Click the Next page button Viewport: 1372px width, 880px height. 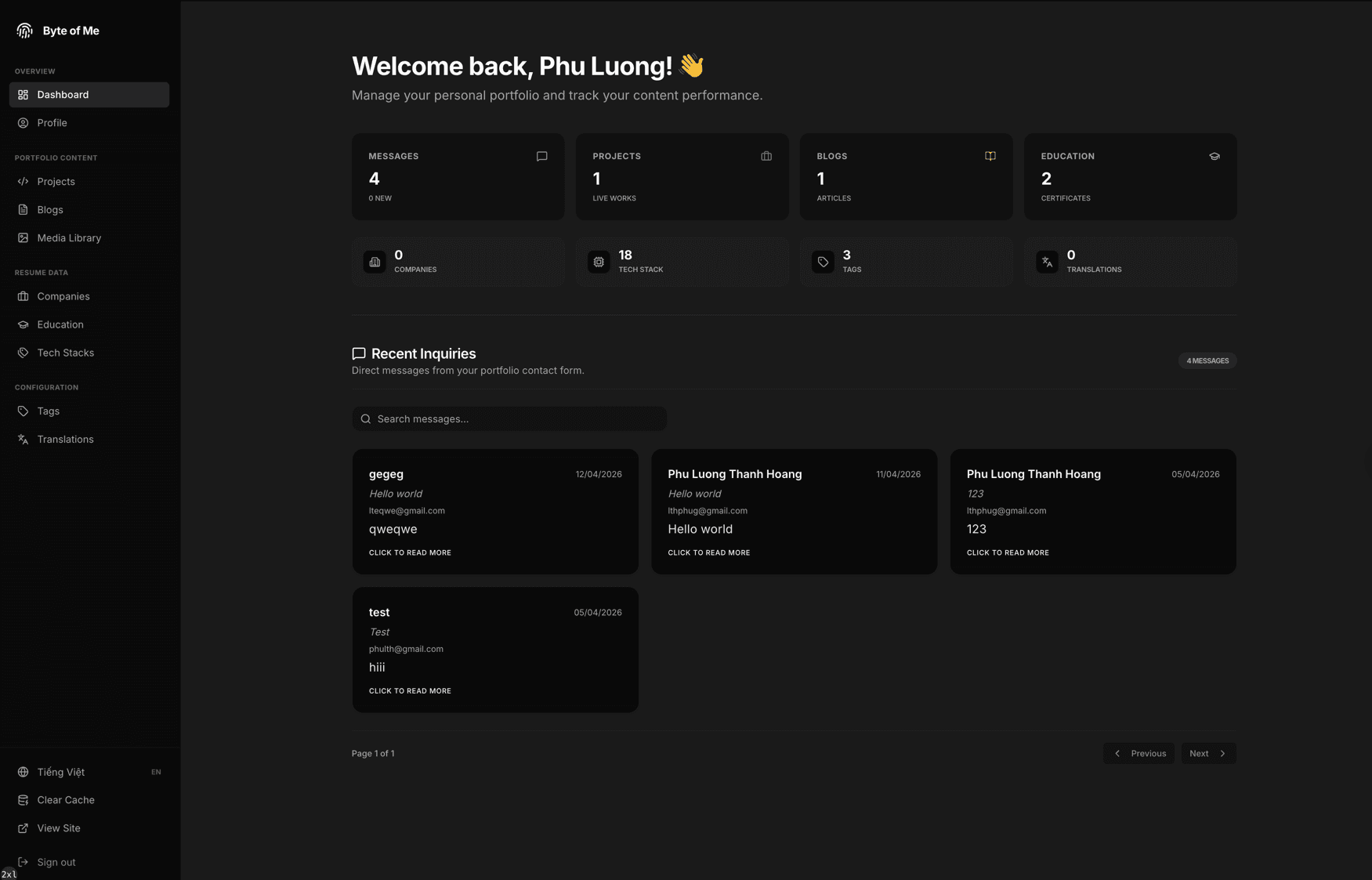1208,753
